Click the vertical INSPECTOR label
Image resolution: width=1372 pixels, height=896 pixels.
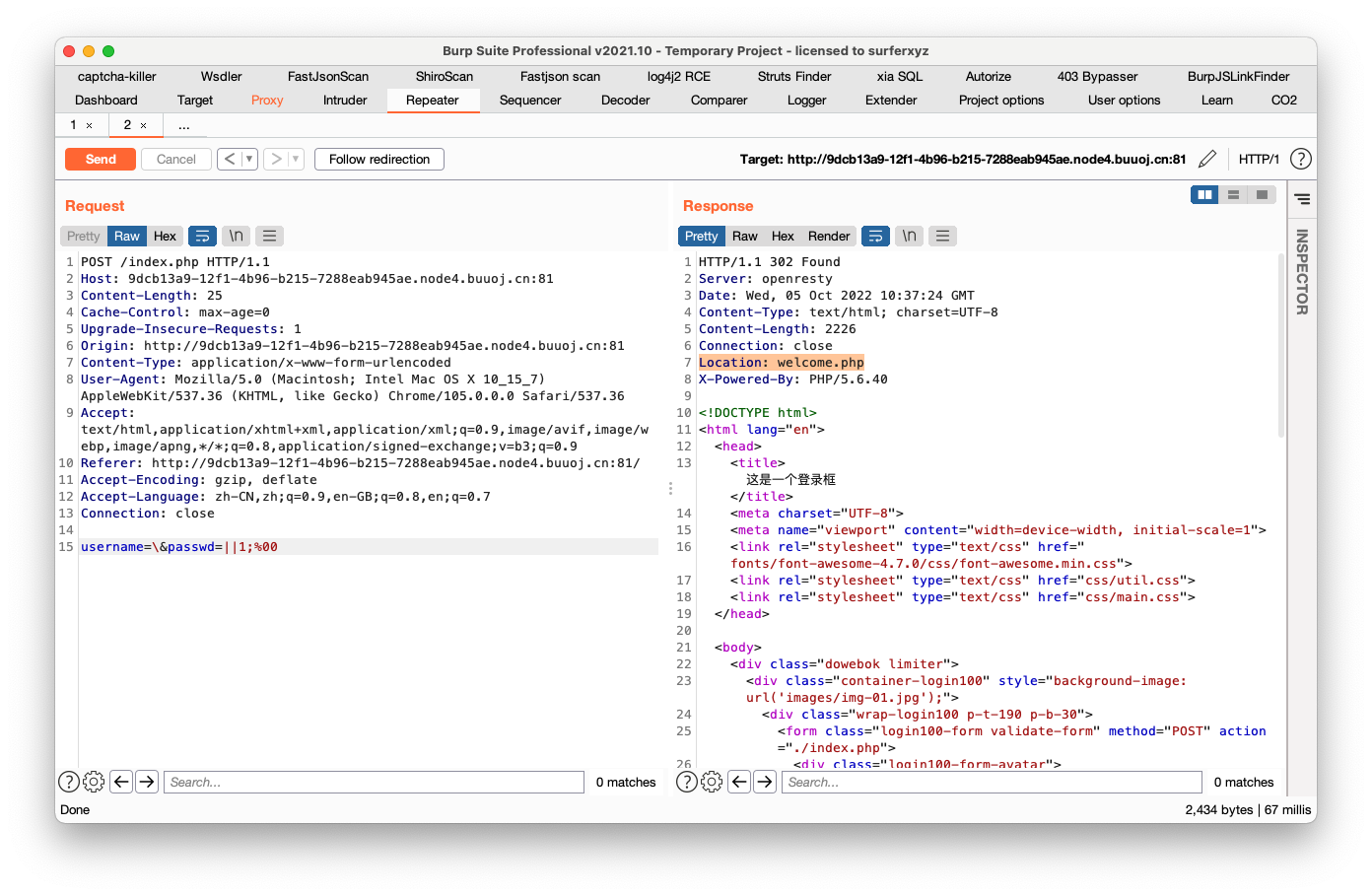pyautogui.click(x=1302, y=272)
